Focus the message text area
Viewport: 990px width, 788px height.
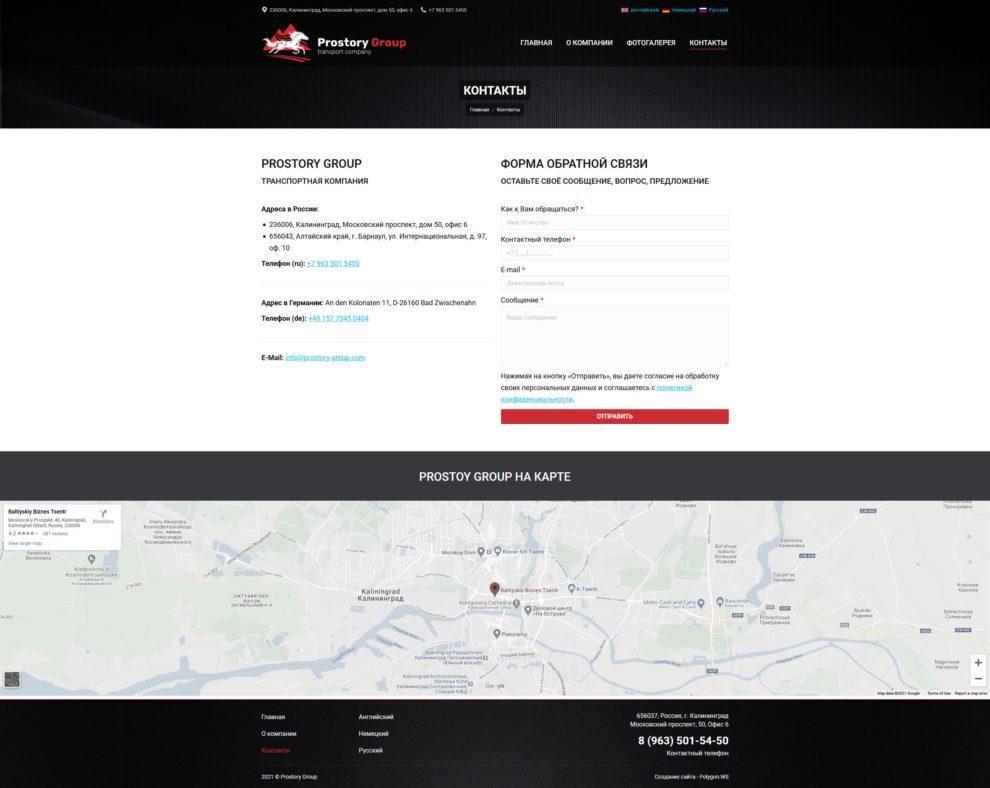[614, 336]
